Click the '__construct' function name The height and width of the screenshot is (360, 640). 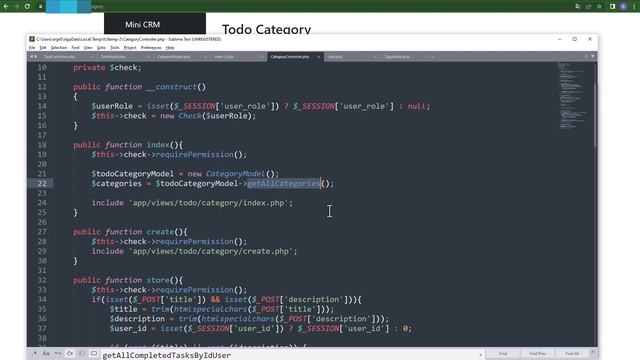(x=171, y=87)
